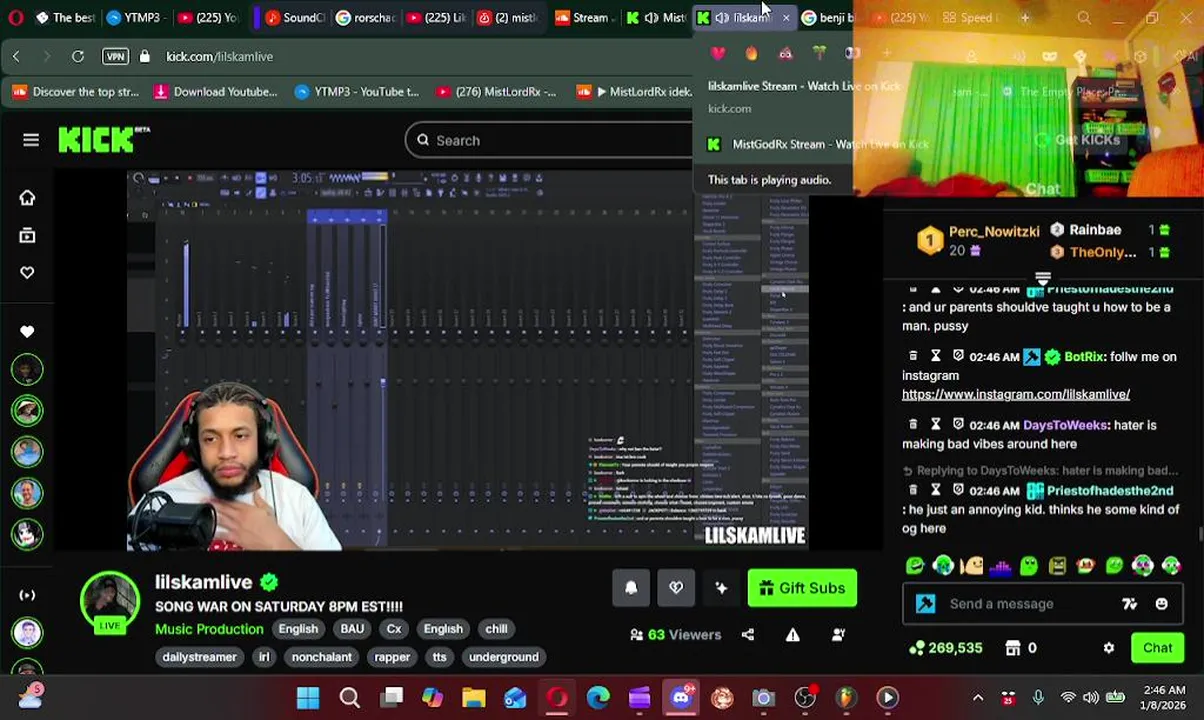Show hidden system tray icons chevron
Screen dimensions: 1204x720
coord(978,698)
